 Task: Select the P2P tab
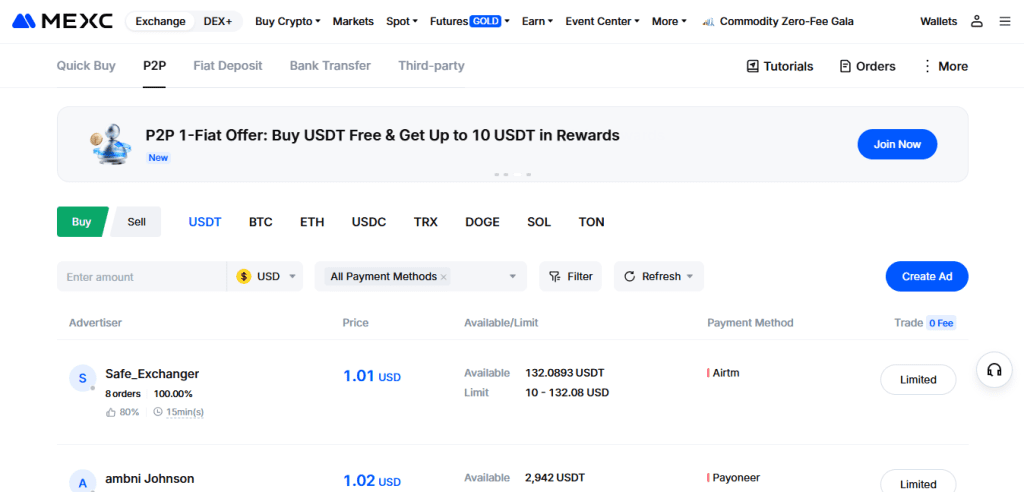tap(154, 65)
